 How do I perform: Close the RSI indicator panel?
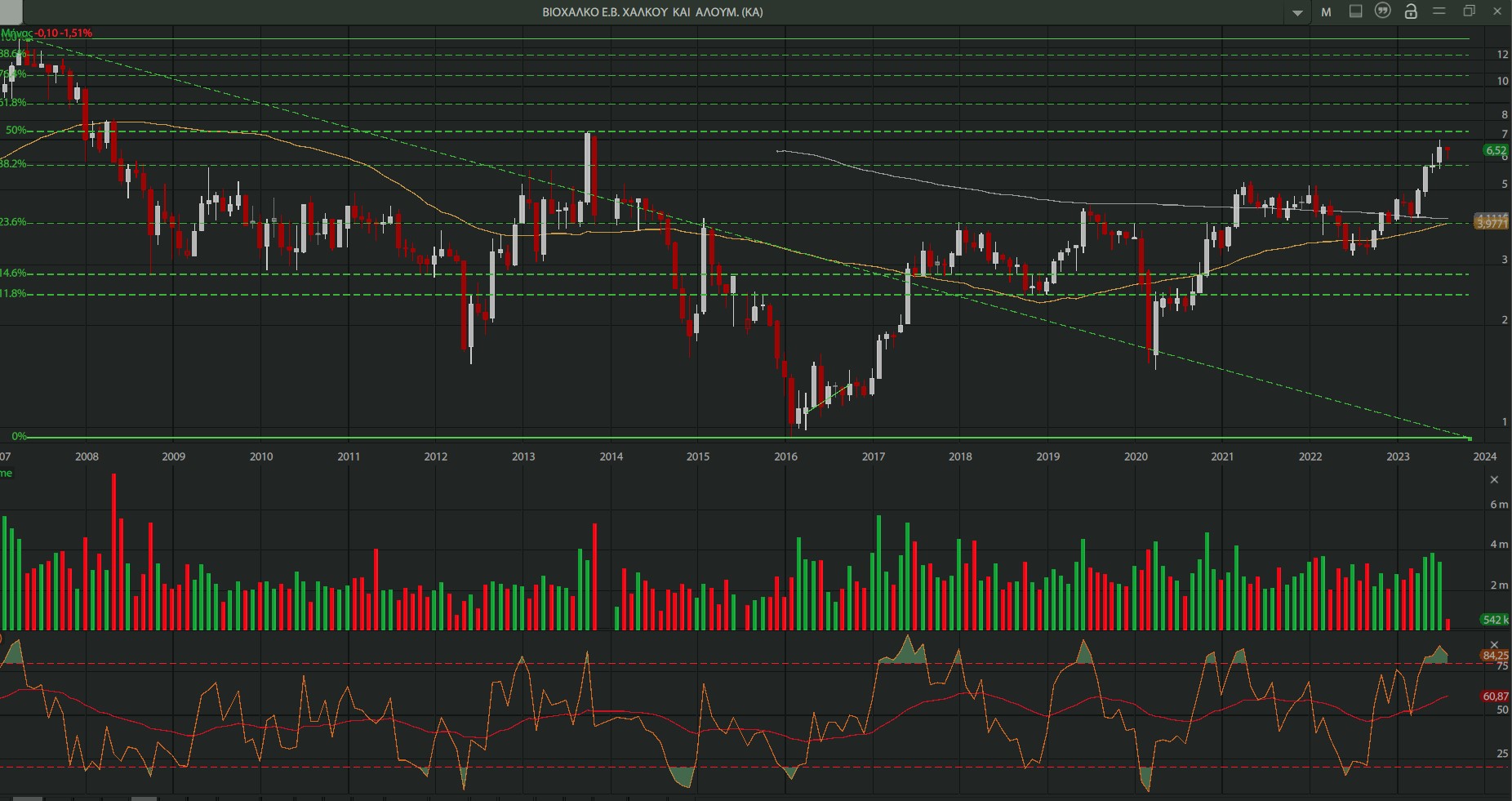[1495, 644]
